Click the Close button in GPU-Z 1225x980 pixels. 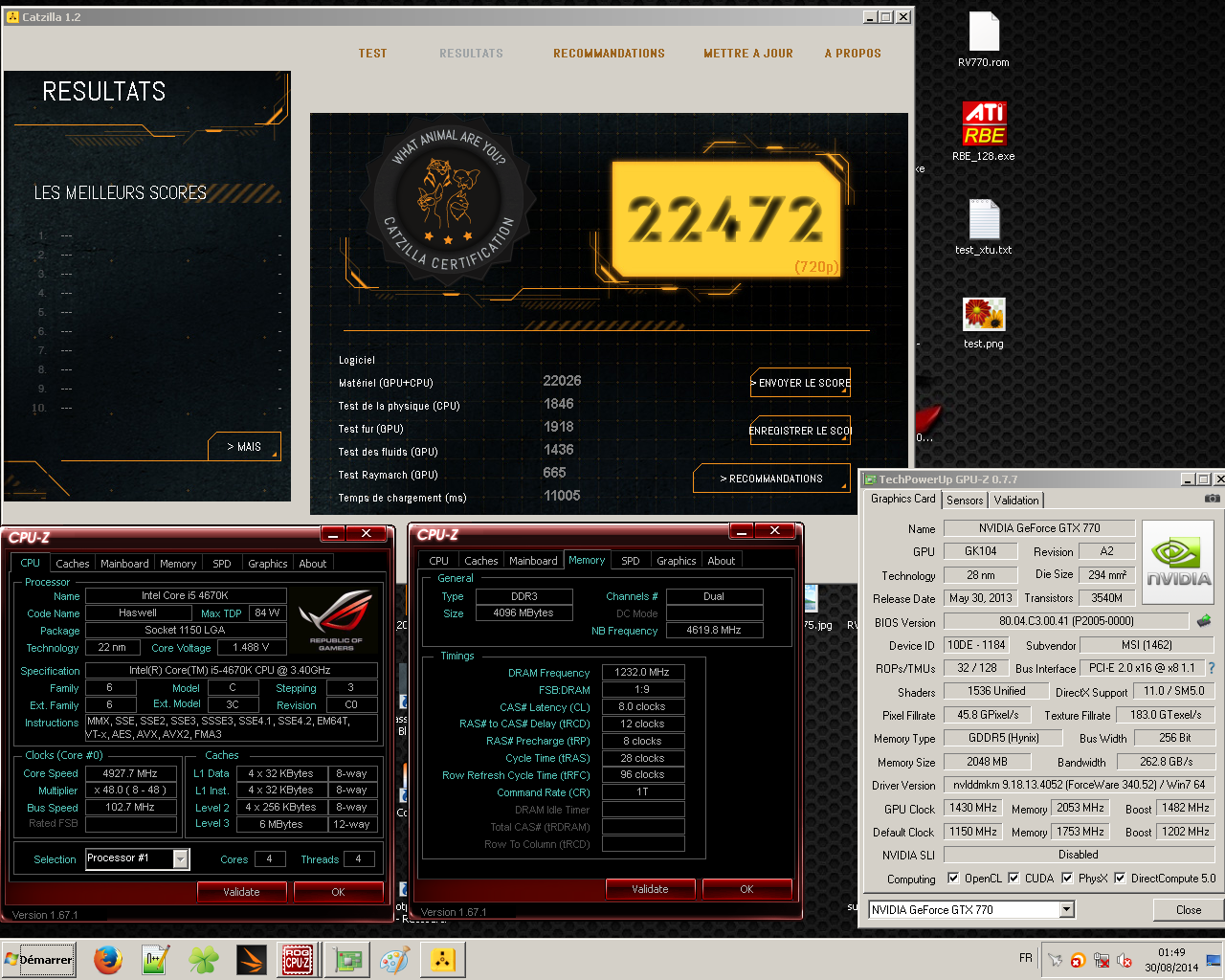[1189, 910]
